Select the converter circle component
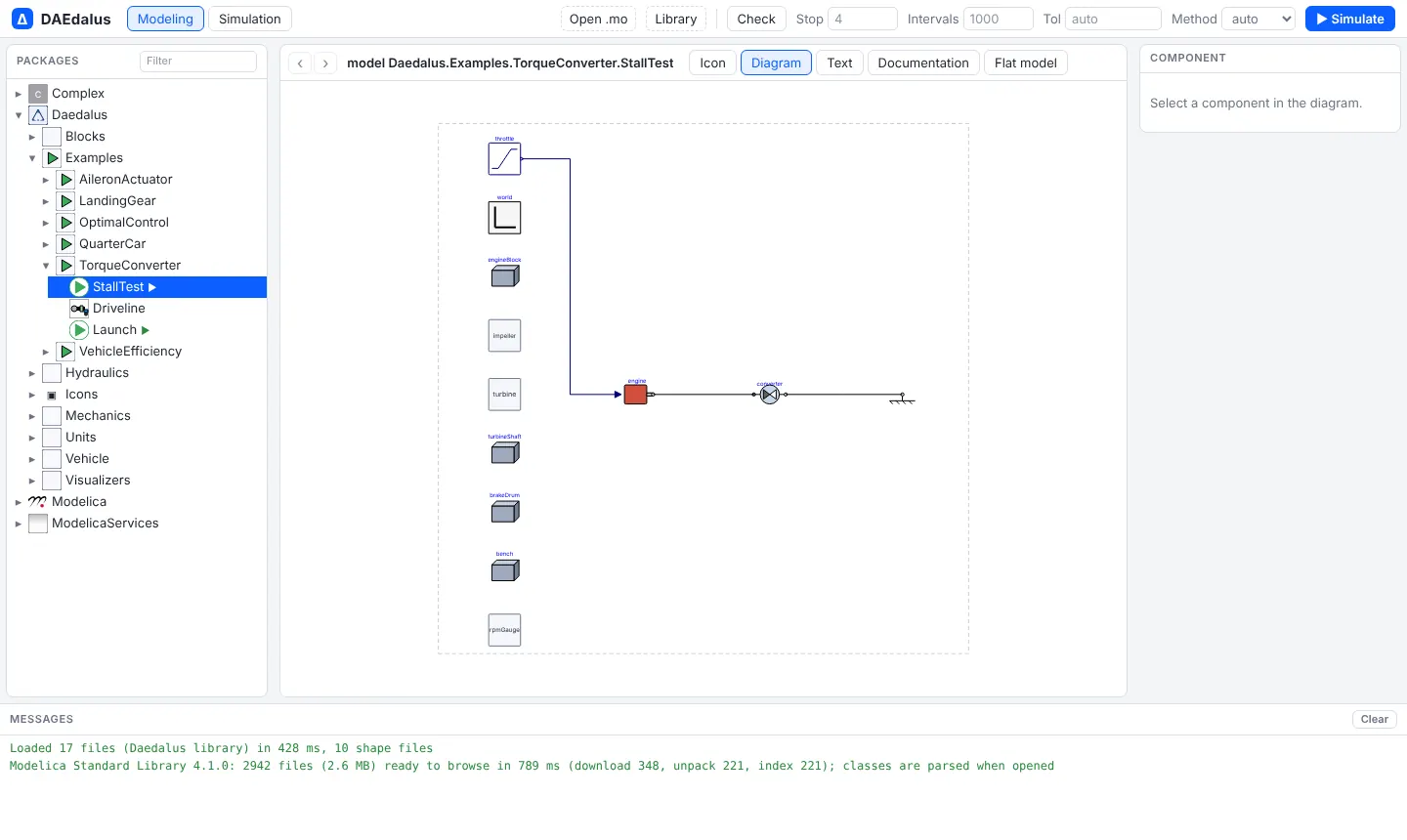This screenshot has height=840, width=1407. [x=770, y=395]
